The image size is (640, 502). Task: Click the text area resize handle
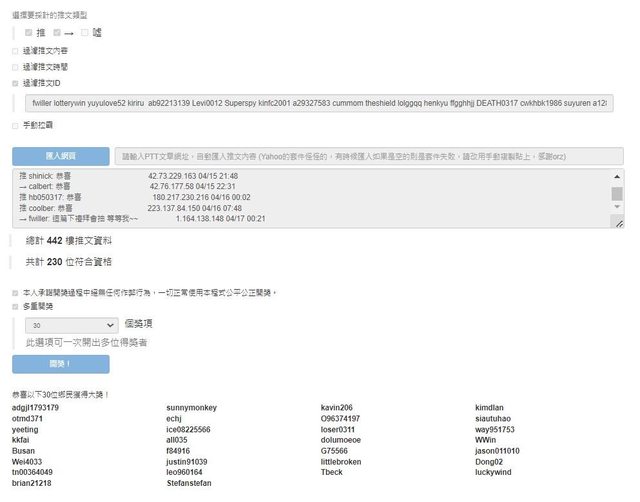pos(619,223)
